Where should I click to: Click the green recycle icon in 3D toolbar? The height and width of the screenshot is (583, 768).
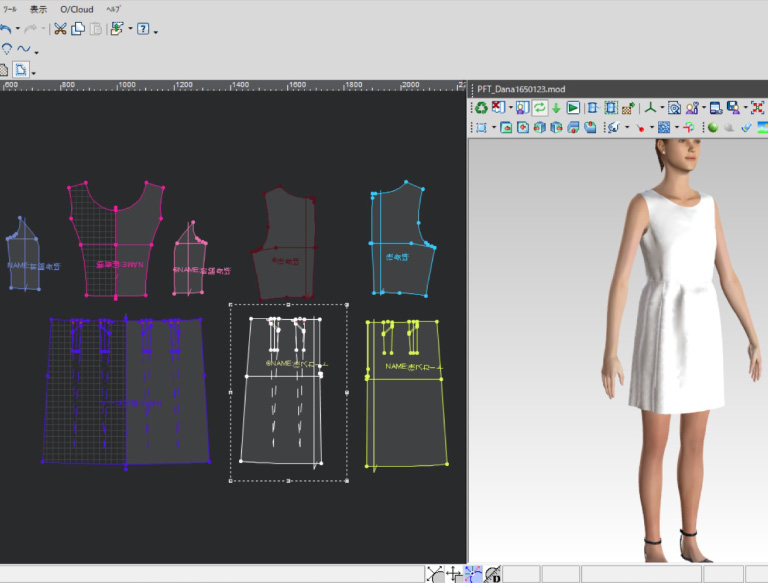tap(481, 107)
